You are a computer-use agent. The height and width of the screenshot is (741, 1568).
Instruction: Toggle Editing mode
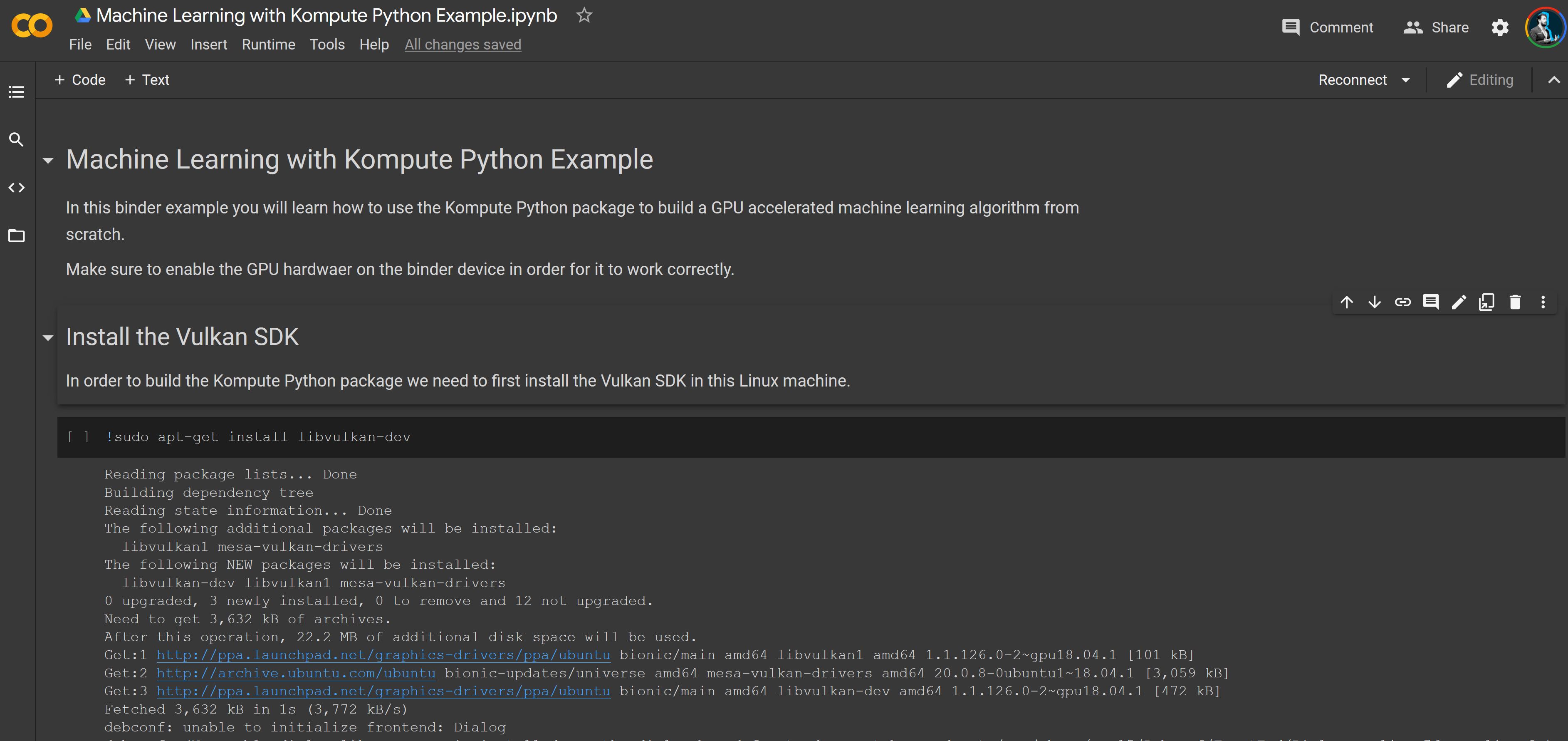click(x=1480, y=80)
